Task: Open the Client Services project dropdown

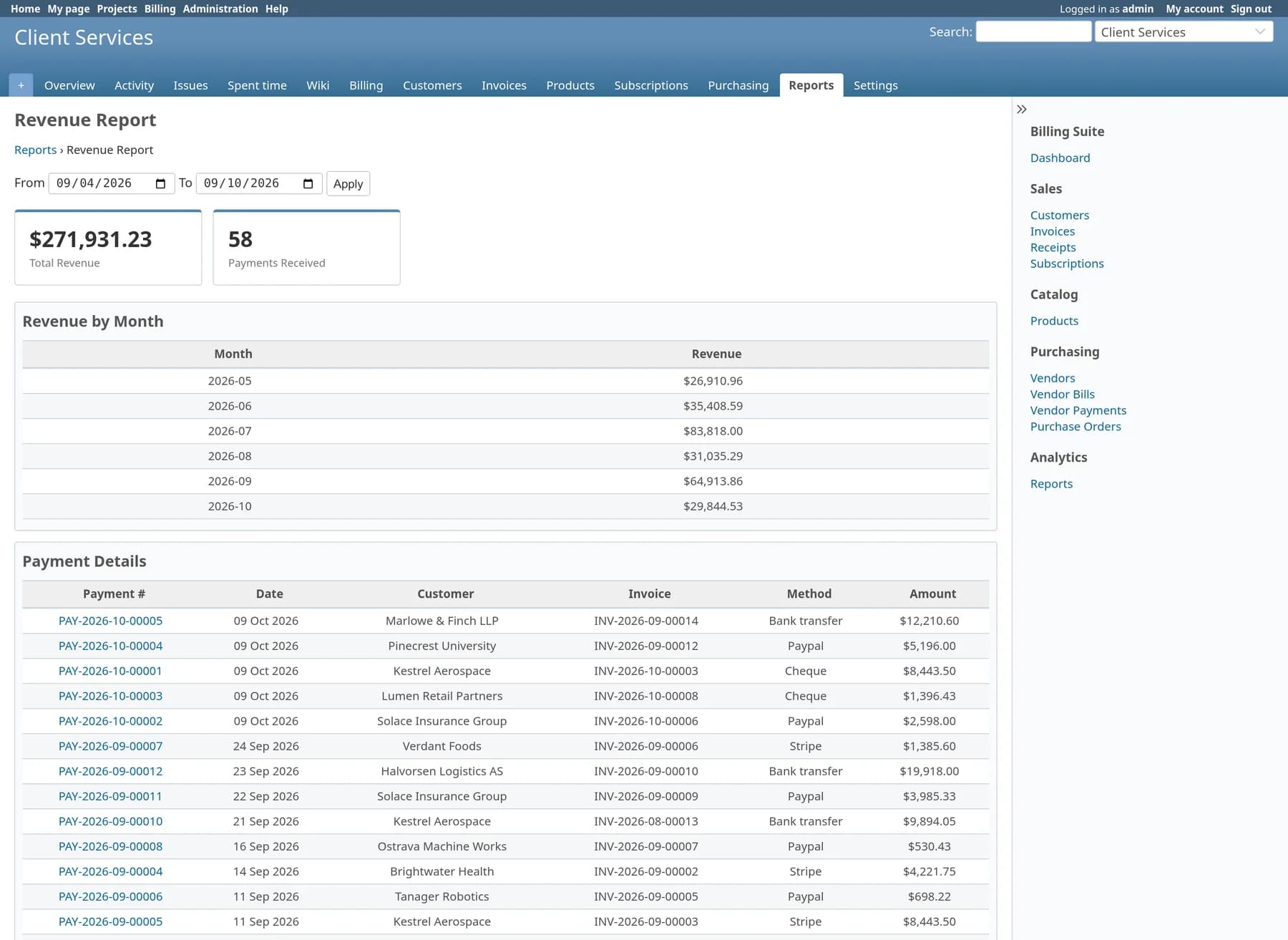Action: [x=1184, y=32]
